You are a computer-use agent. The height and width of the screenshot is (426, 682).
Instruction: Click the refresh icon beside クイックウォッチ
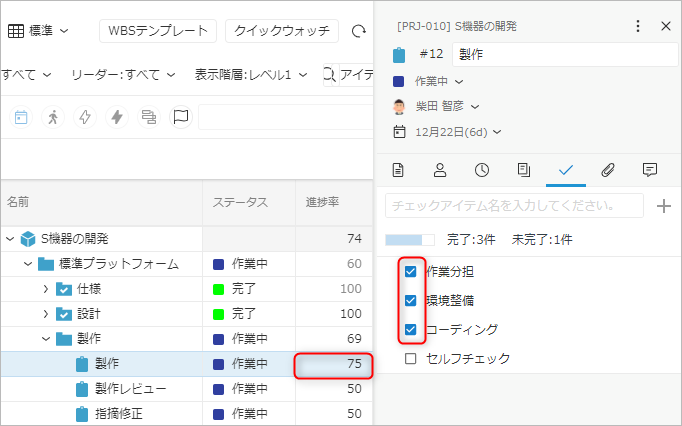pos(359,31)
